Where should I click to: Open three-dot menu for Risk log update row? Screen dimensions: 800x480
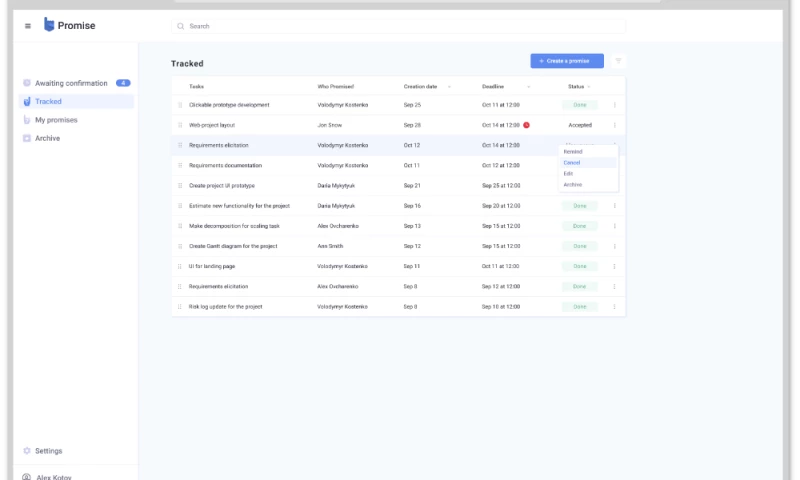(x=614, y=307)
